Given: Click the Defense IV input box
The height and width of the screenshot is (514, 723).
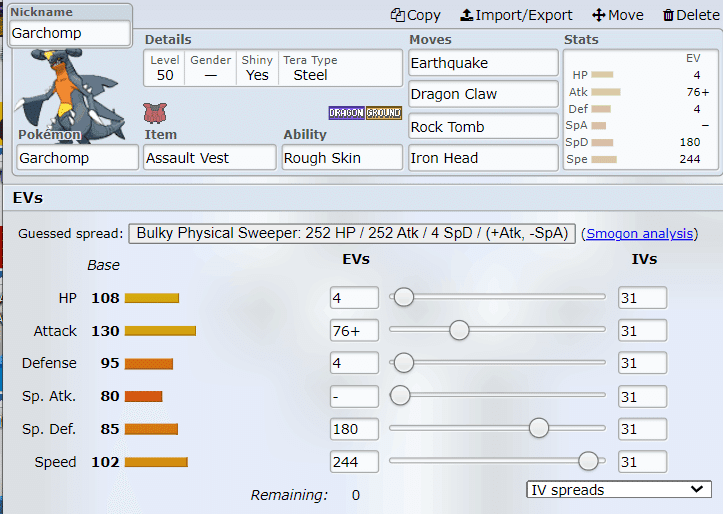Looking at the screenshot, I should [642, 363].
